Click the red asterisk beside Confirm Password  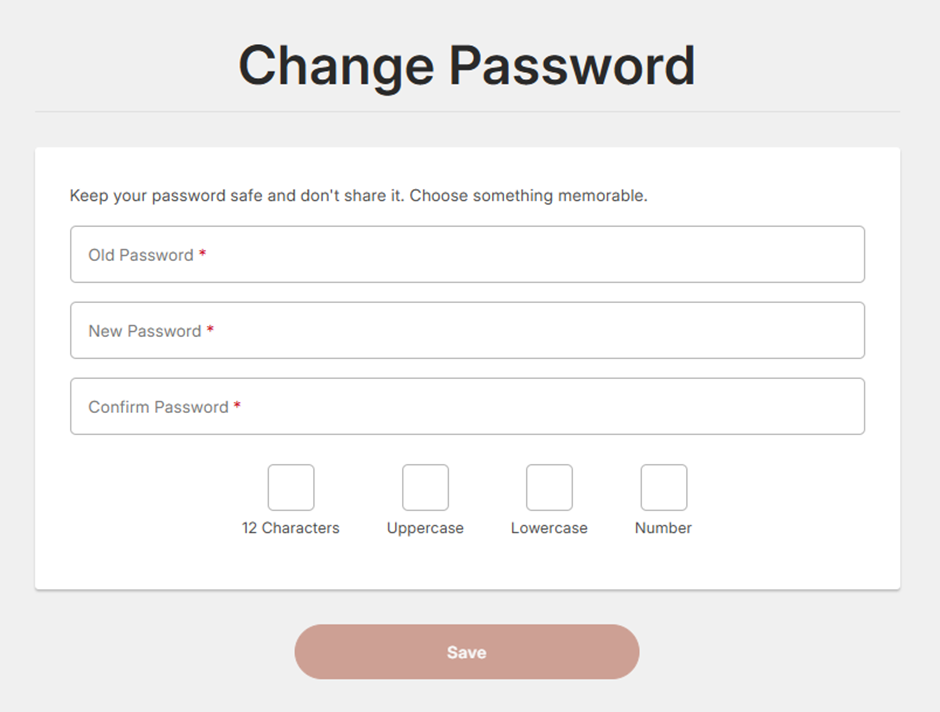237,406
